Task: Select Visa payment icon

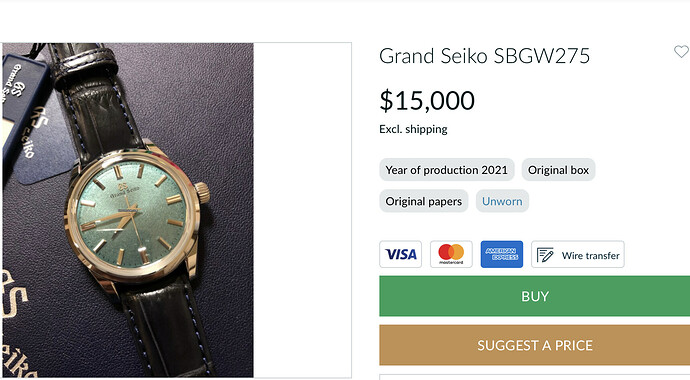Action: point(400,254)
